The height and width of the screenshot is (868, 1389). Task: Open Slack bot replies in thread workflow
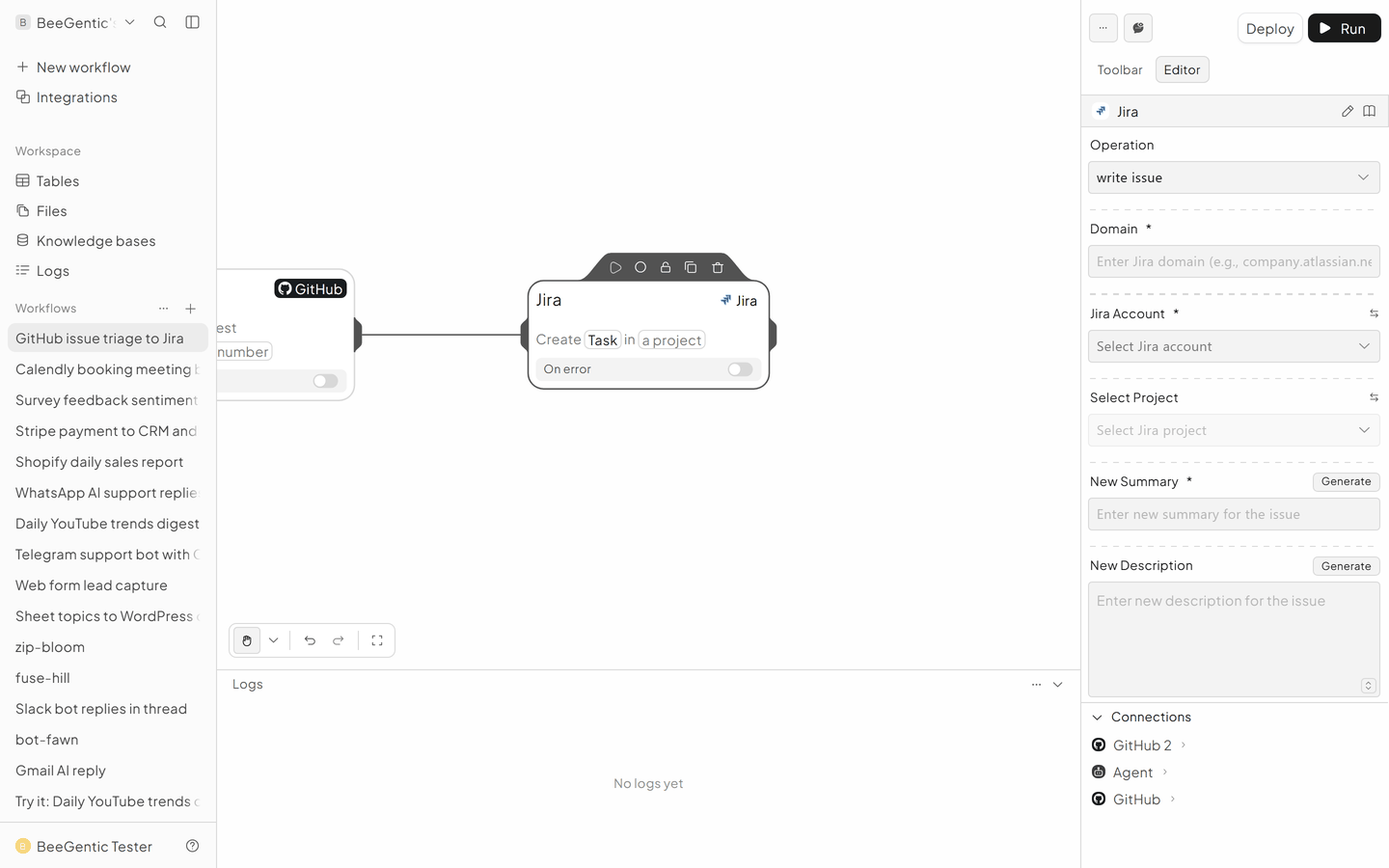(x=108, y=709)
